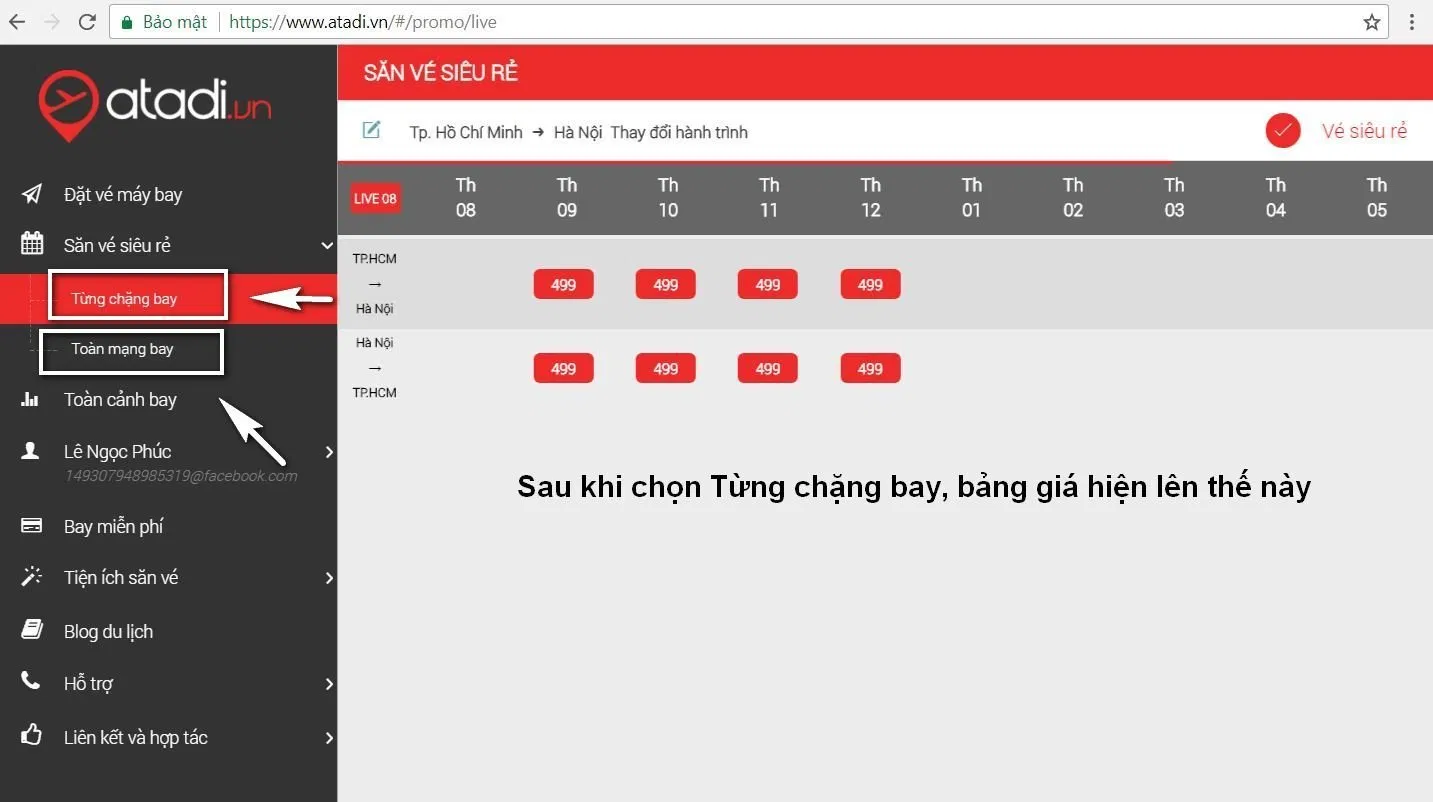Click the magic wand icon for Tiện ích săn vé

(x=32, y=577)
